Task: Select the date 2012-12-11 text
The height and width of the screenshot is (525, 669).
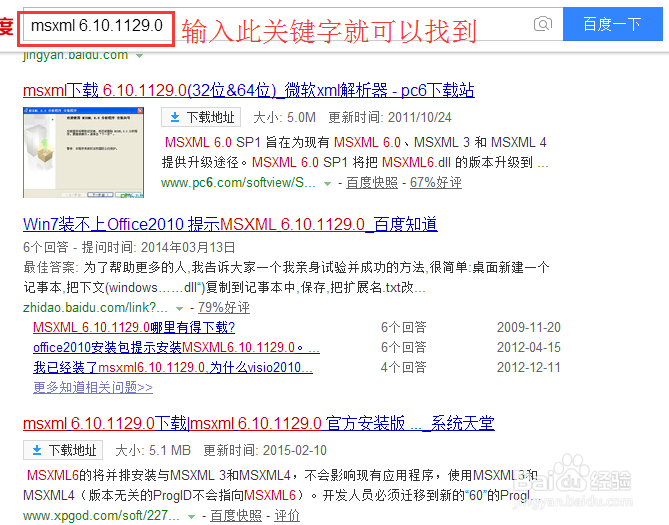Action: tap(529, 368)
